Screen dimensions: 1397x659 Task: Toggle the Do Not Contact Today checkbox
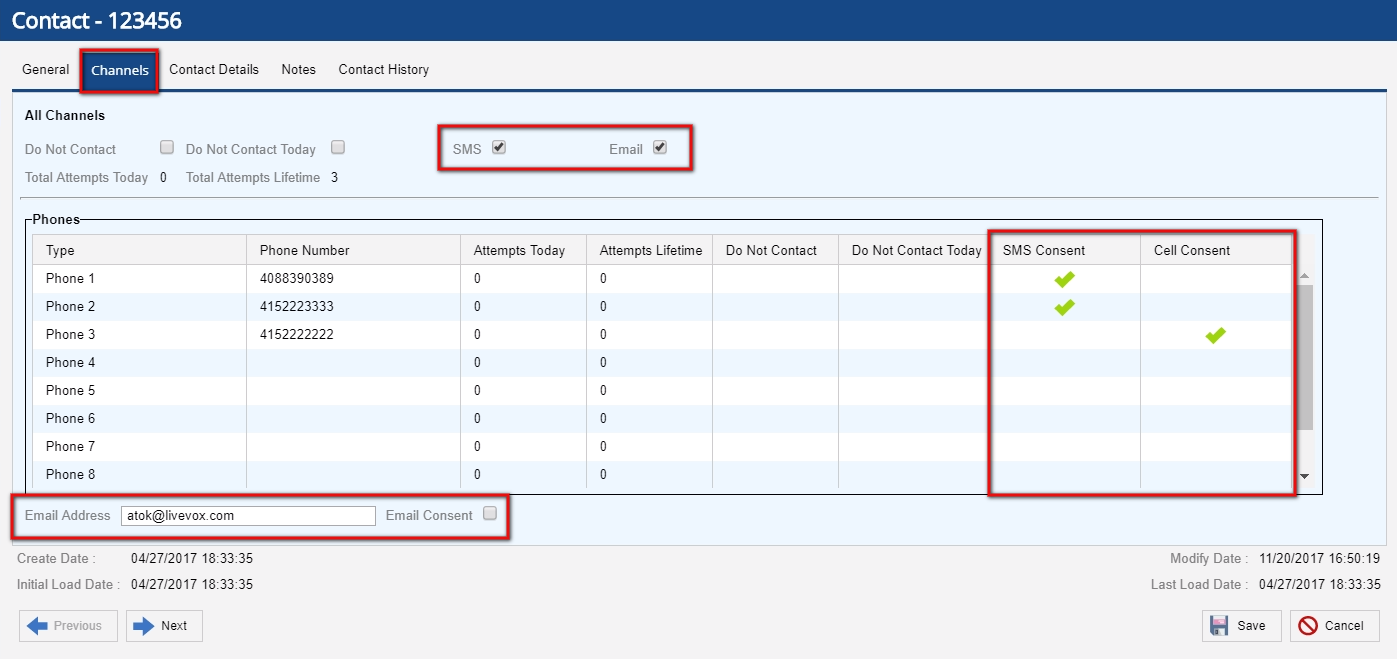point(338,148)
